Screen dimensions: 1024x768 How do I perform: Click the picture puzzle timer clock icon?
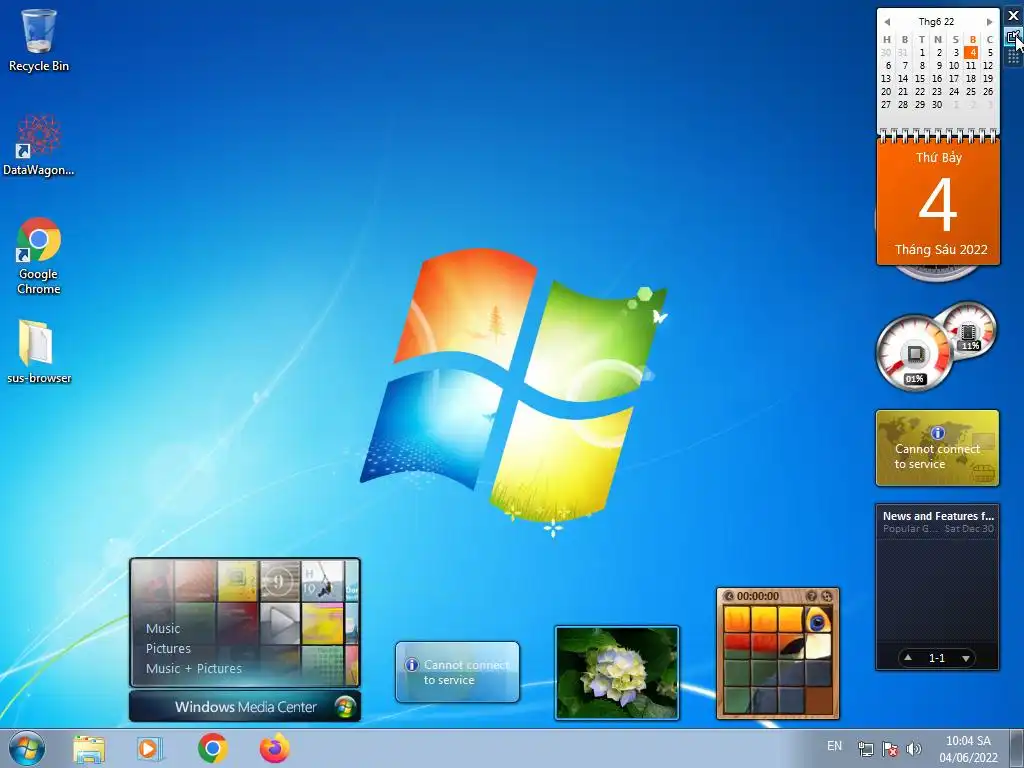pos(729,596)
